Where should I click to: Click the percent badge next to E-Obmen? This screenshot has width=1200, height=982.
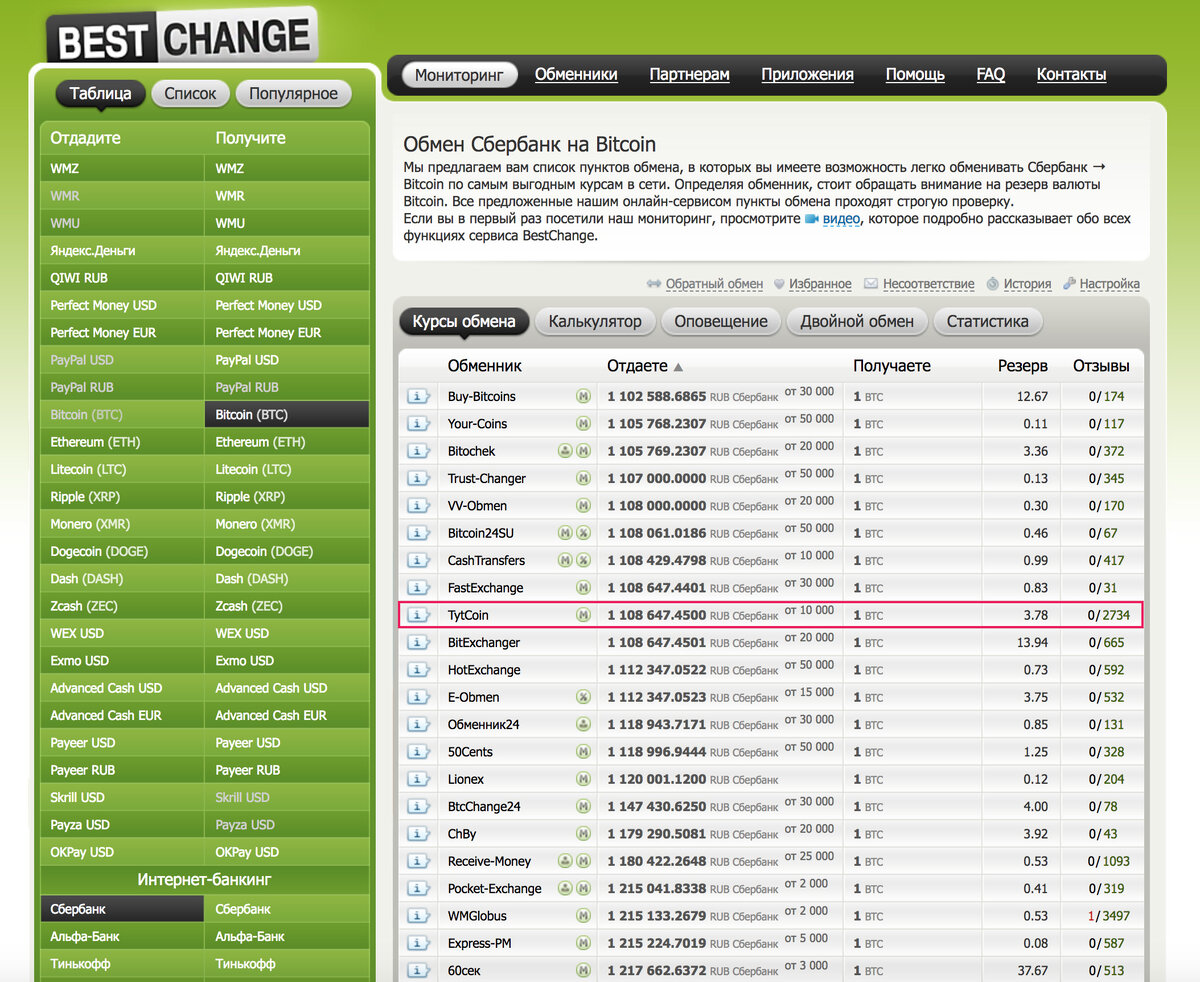coord(583,697)
